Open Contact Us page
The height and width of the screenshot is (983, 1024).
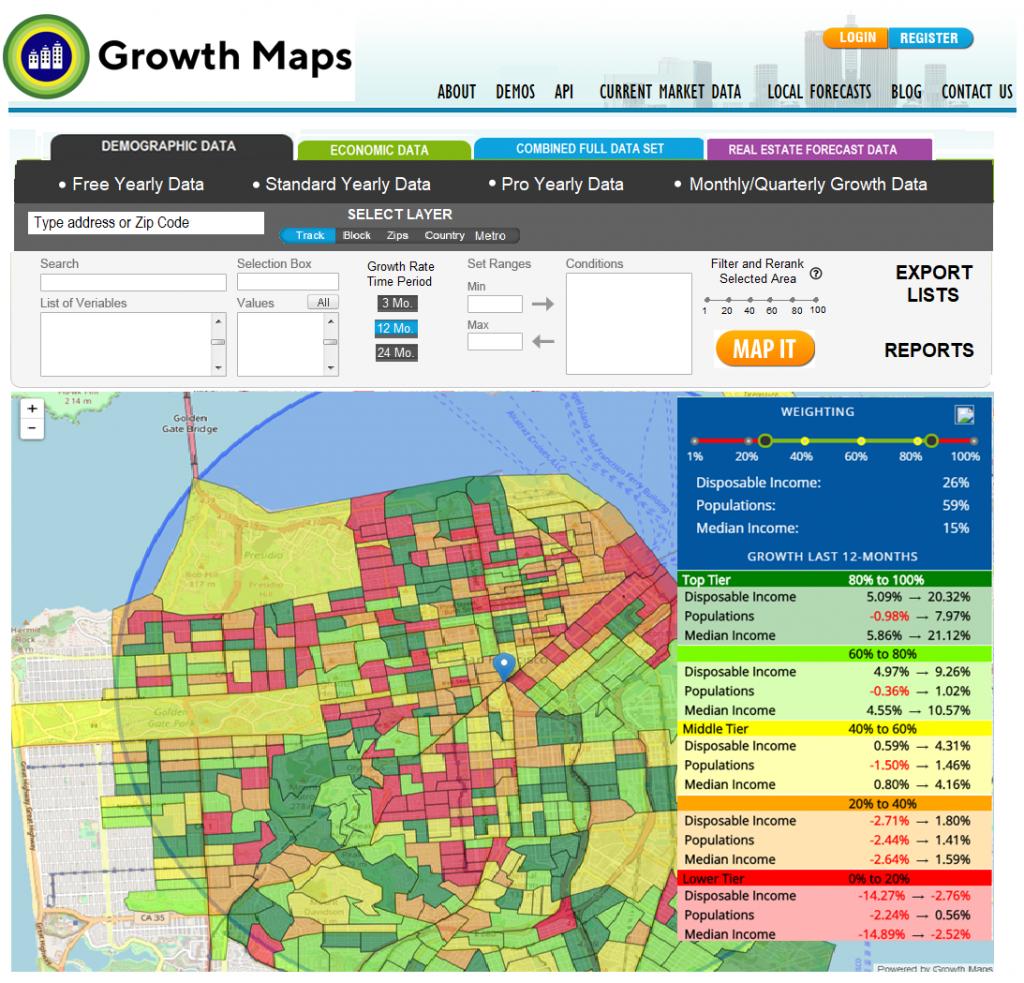click(x=977, y=92)
